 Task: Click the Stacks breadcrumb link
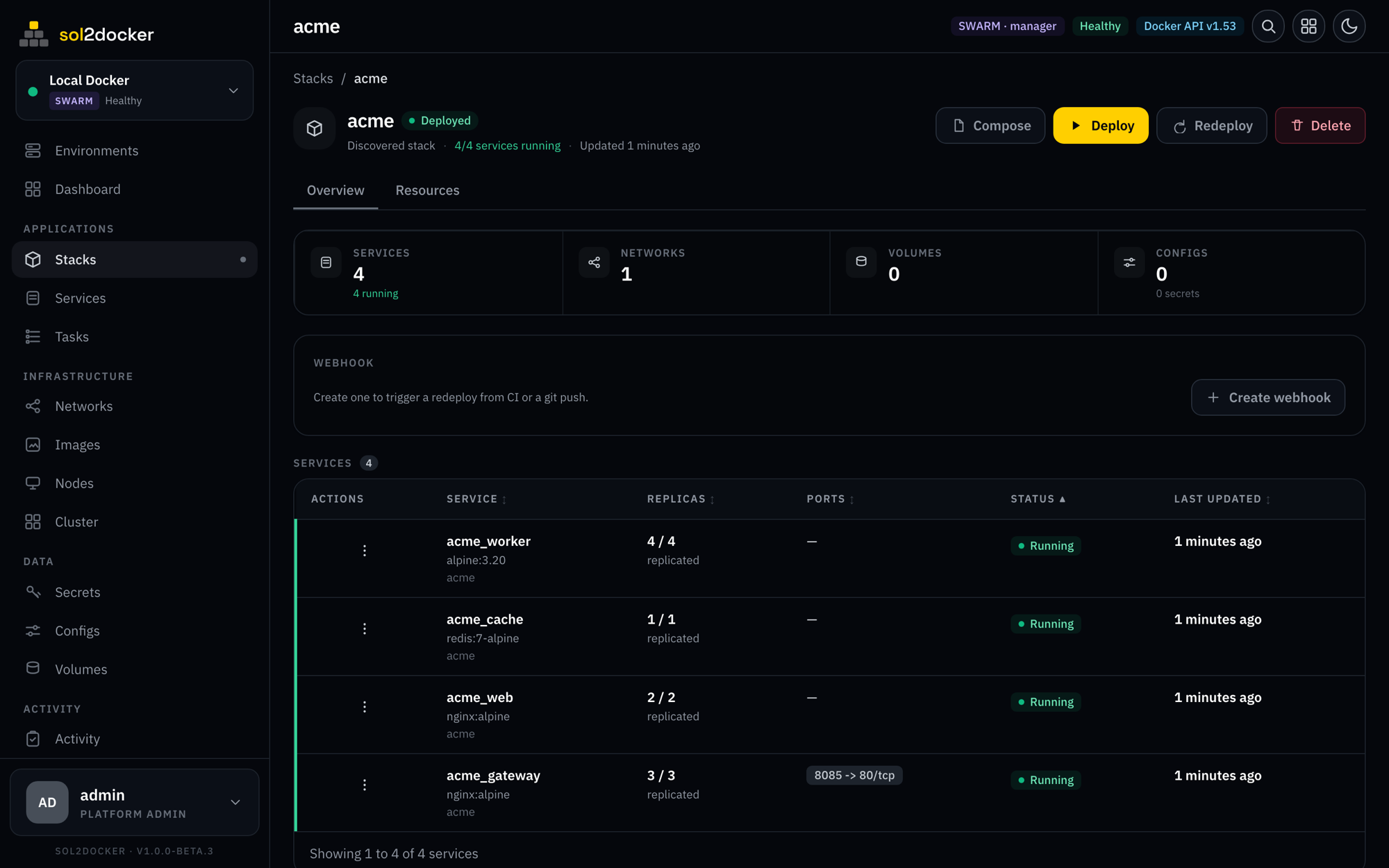coord(313,78)
